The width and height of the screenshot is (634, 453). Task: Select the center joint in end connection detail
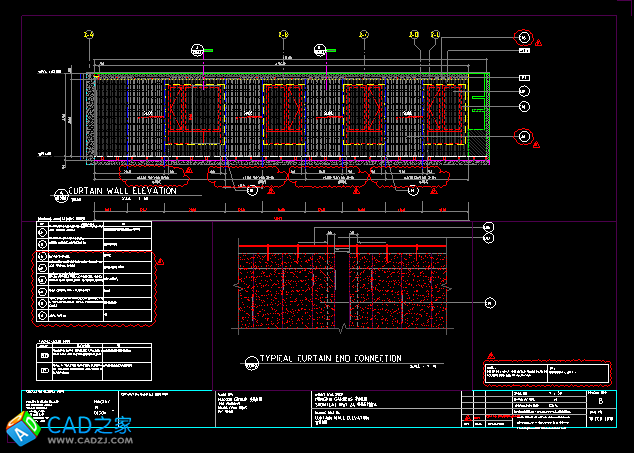coord(342,290)
